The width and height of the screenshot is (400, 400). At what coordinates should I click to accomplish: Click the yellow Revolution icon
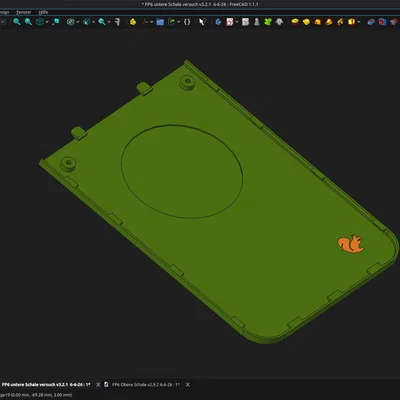[306, 22]
